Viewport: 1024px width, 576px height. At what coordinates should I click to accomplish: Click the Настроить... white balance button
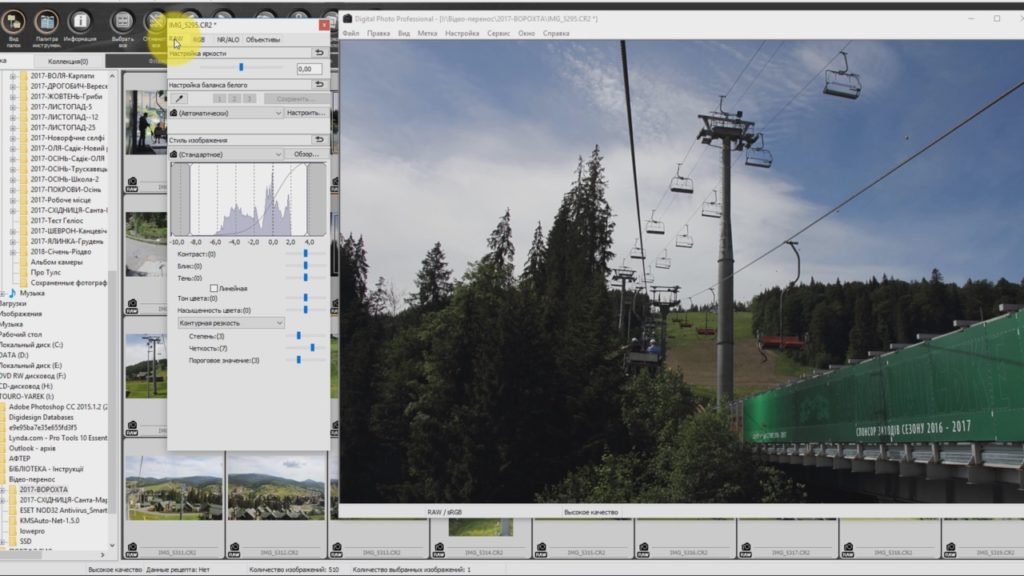tap(306, 113)
